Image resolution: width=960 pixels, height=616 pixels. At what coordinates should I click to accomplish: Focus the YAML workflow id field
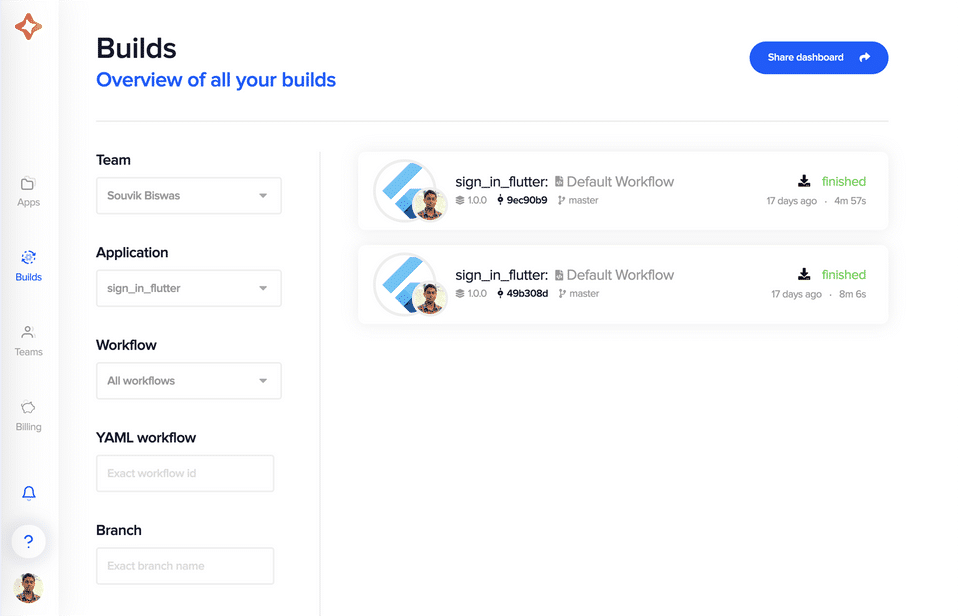point(185,473)
